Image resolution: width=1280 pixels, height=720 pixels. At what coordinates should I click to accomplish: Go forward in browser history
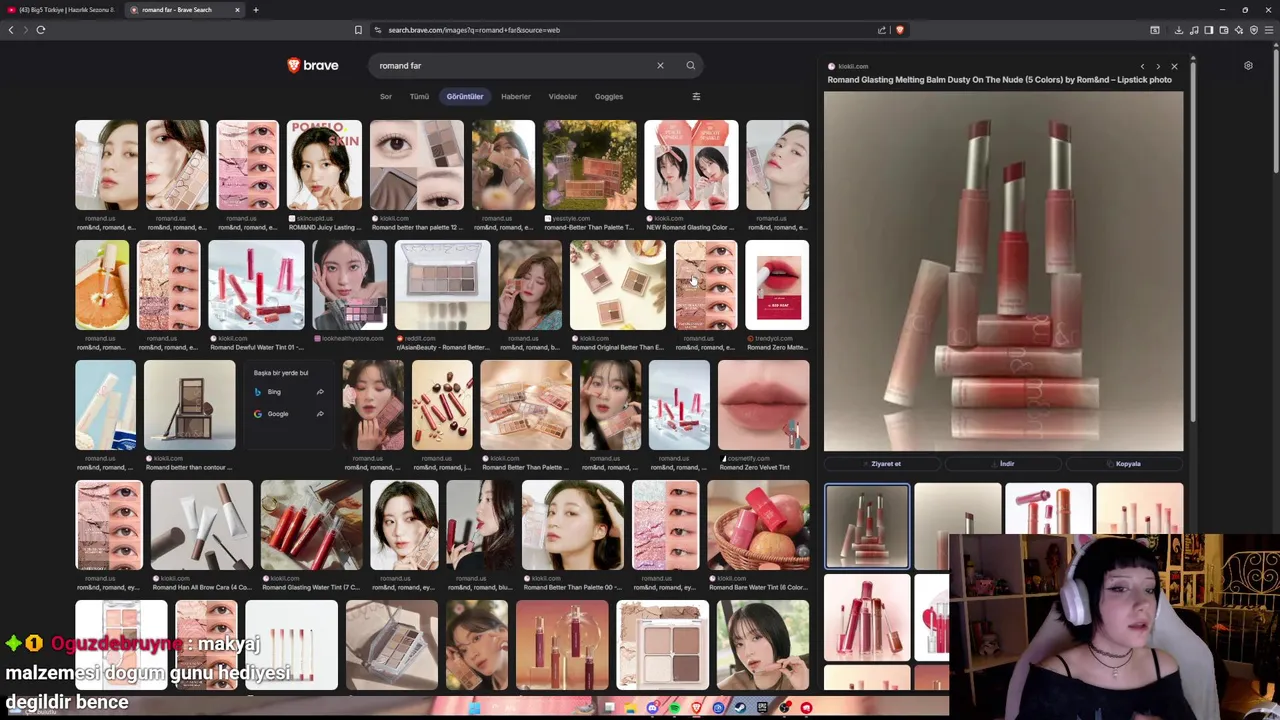pos(25,30)
